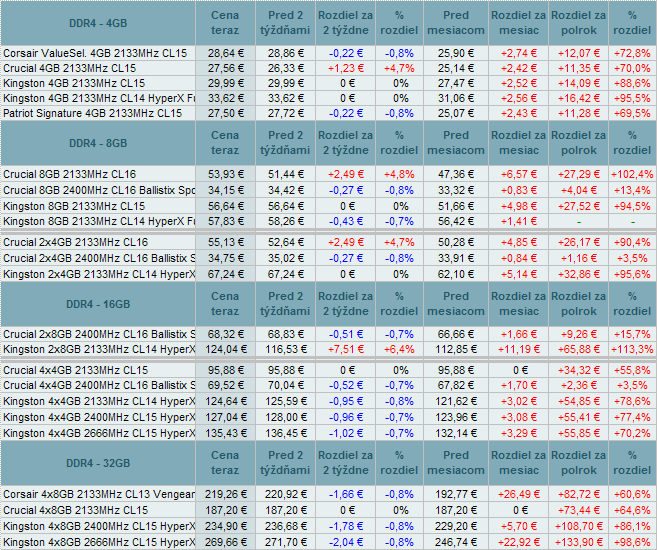Click the +6,4% percent difference cell
Viewport: 657px width, 550px height.
pyautogui.click(x=399, y=349)
